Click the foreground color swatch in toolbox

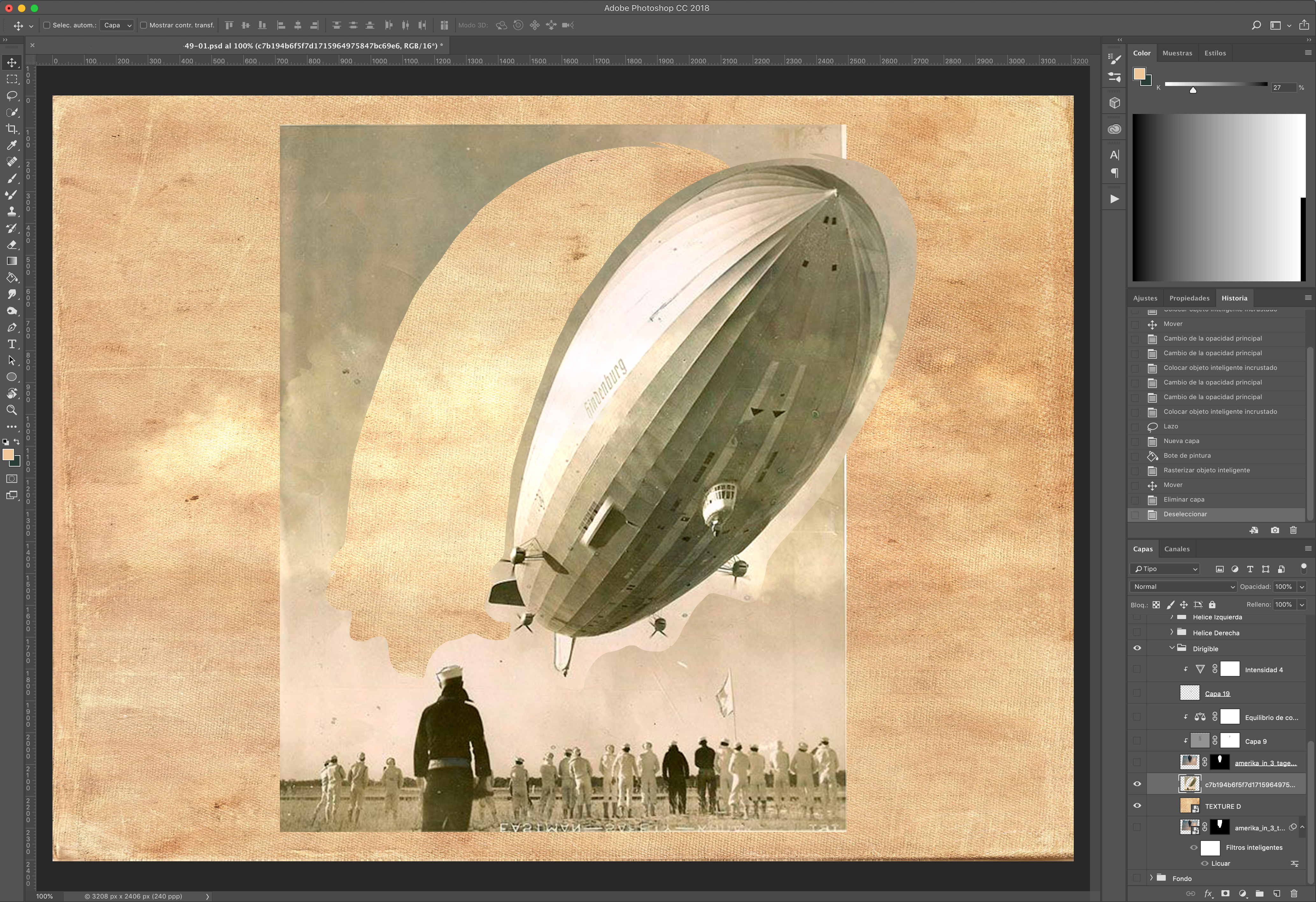point(9,455)
